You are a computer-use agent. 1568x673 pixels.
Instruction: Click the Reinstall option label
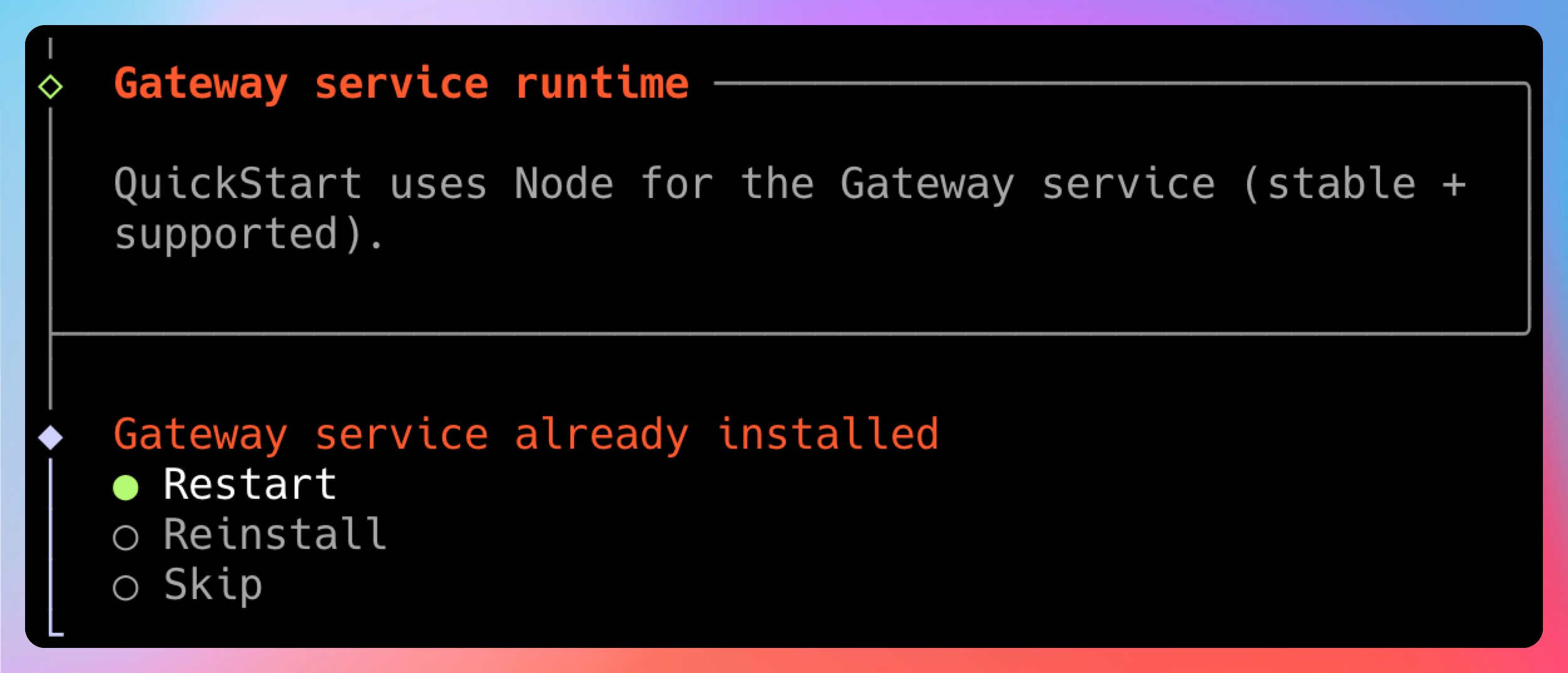(x=274, y=535)
